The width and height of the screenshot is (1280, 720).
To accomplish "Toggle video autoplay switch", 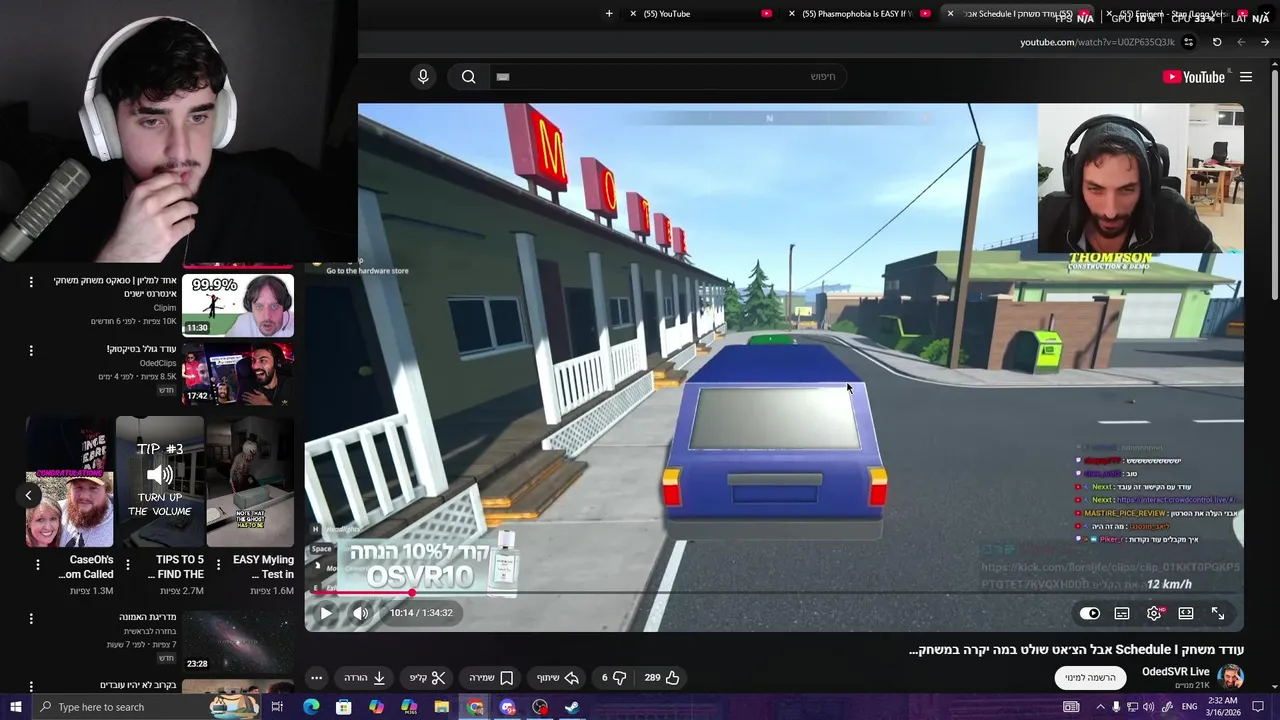I will tap(1090, 613).
